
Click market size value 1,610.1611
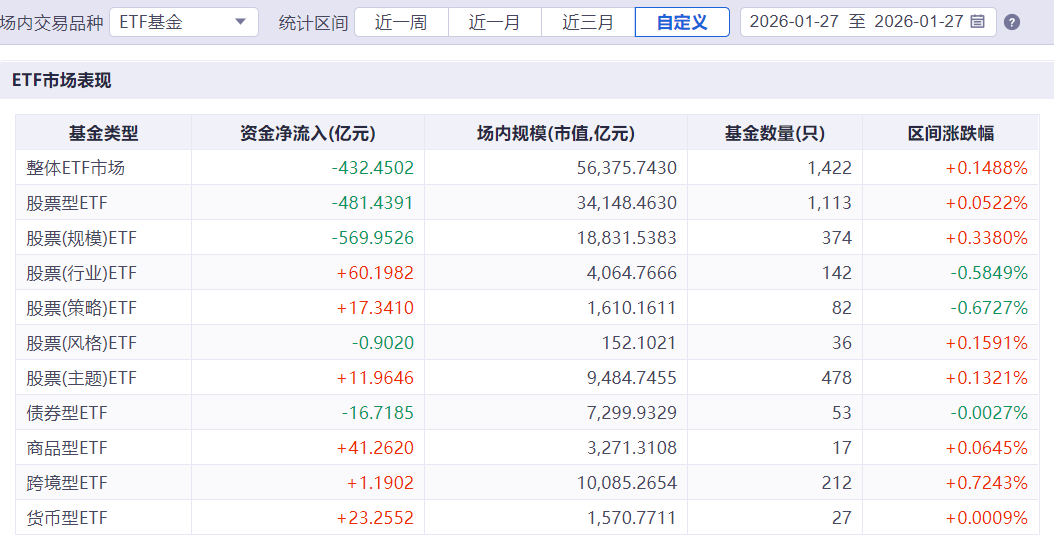[x=632, y=308]
